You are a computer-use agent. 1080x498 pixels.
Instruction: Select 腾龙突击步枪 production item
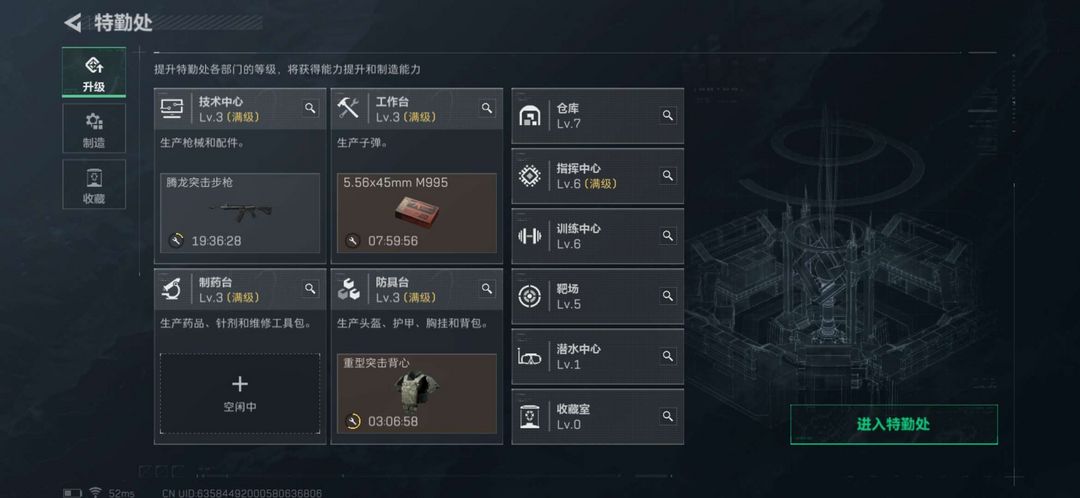(240, 213)
